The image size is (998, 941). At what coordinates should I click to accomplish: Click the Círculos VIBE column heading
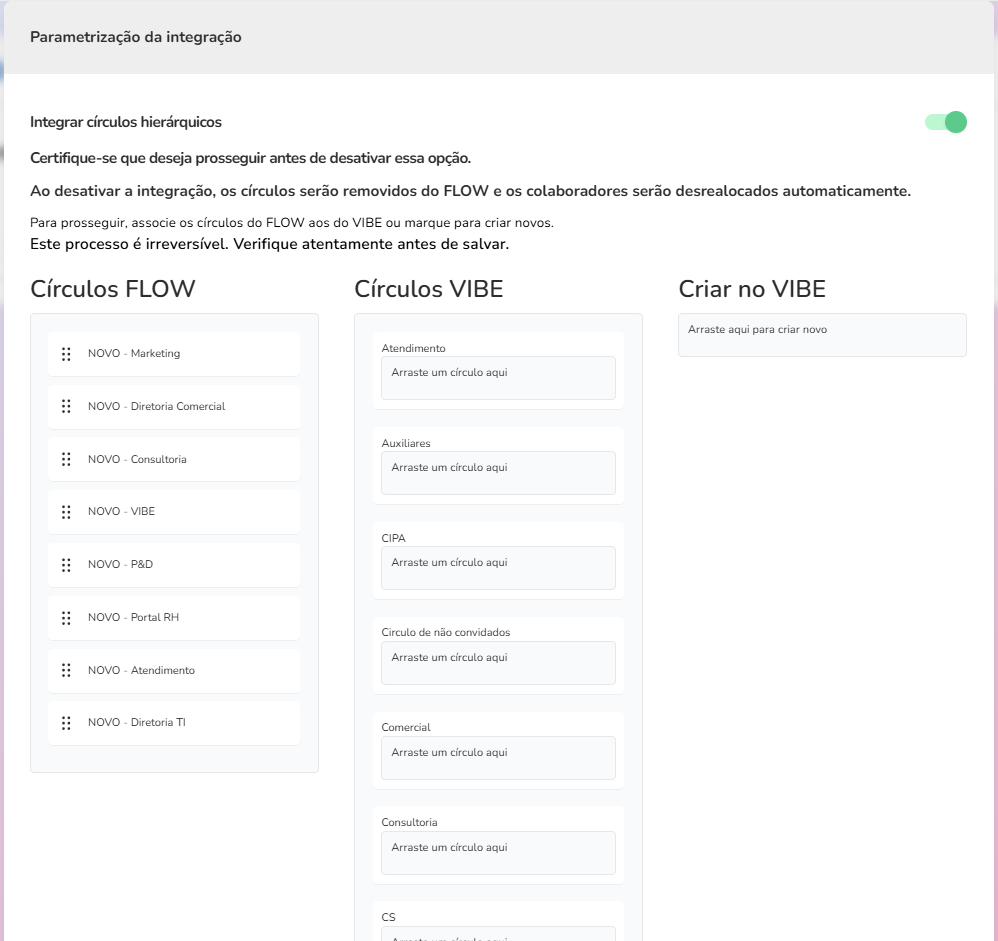(x=428, y=290)
